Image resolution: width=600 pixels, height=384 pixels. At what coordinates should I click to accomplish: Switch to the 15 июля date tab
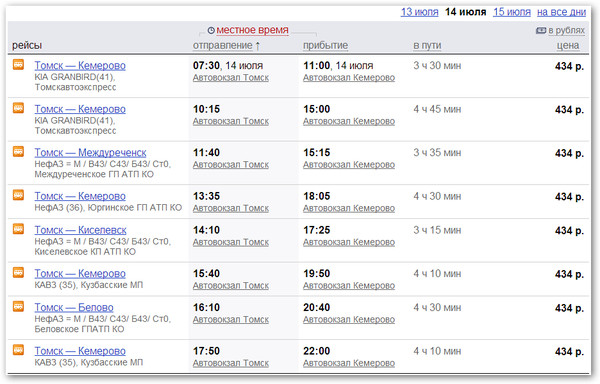[512, 12]
